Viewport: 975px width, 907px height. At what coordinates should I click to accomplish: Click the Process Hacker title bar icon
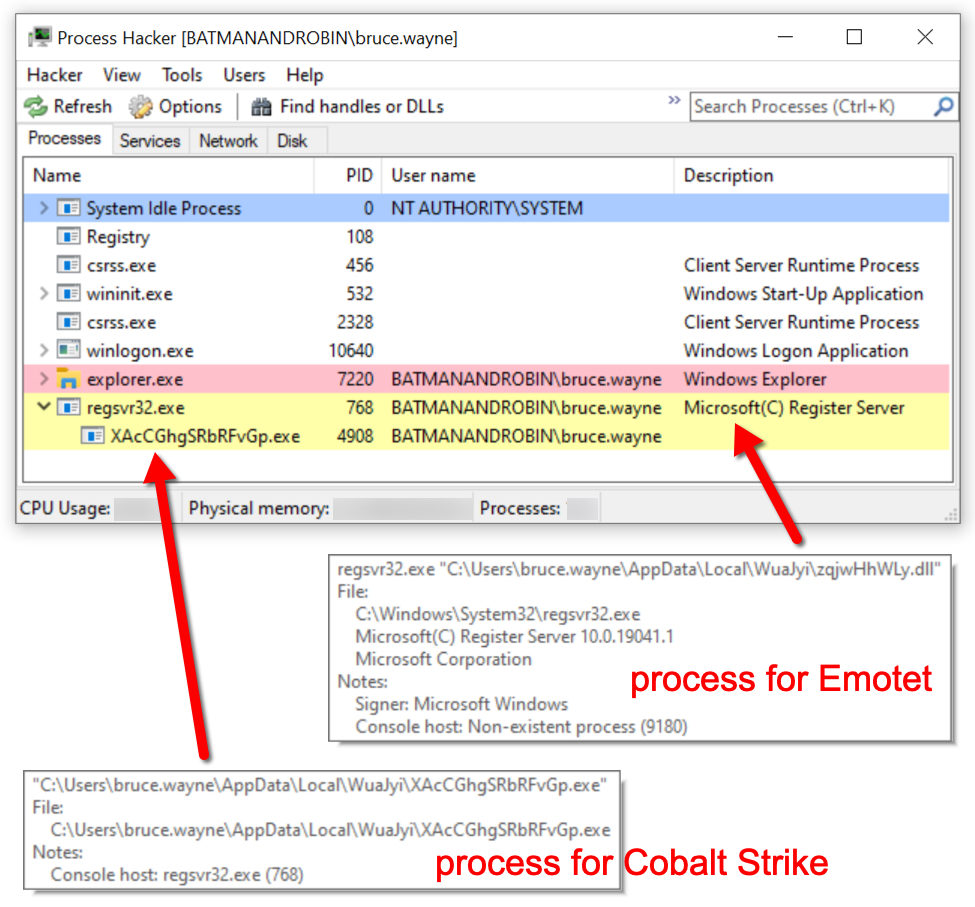tap(40, 37)
